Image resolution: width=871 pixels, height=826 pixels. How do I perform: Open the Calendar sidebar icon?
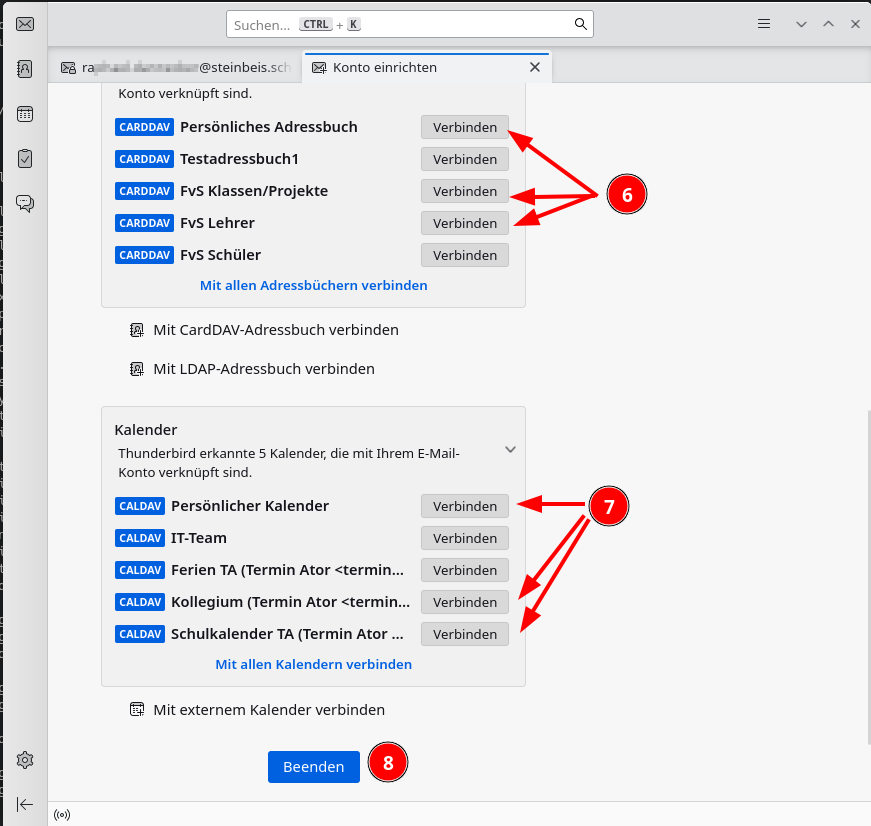click(25, 114)
